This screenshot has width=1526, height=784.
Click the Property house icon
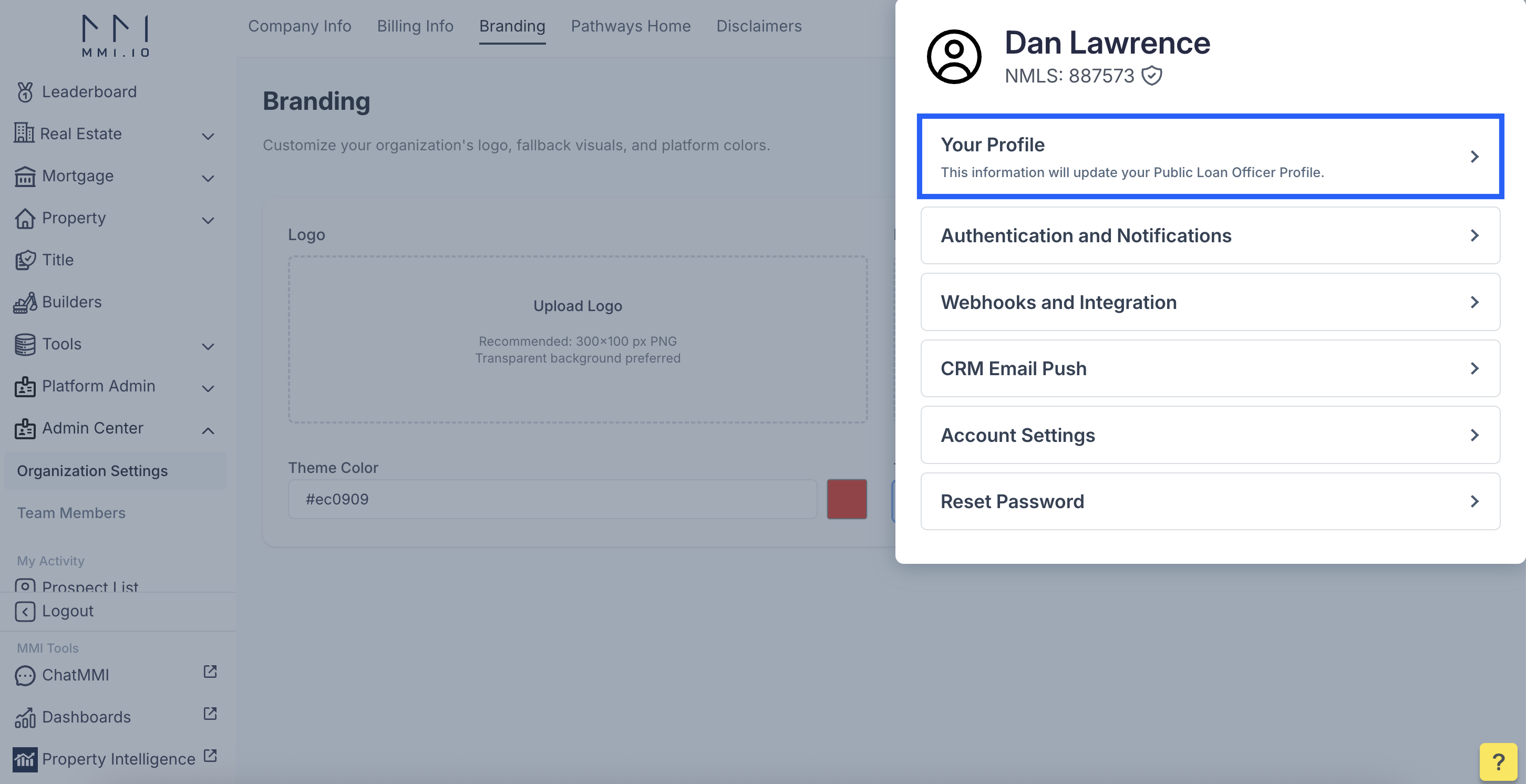25,218
